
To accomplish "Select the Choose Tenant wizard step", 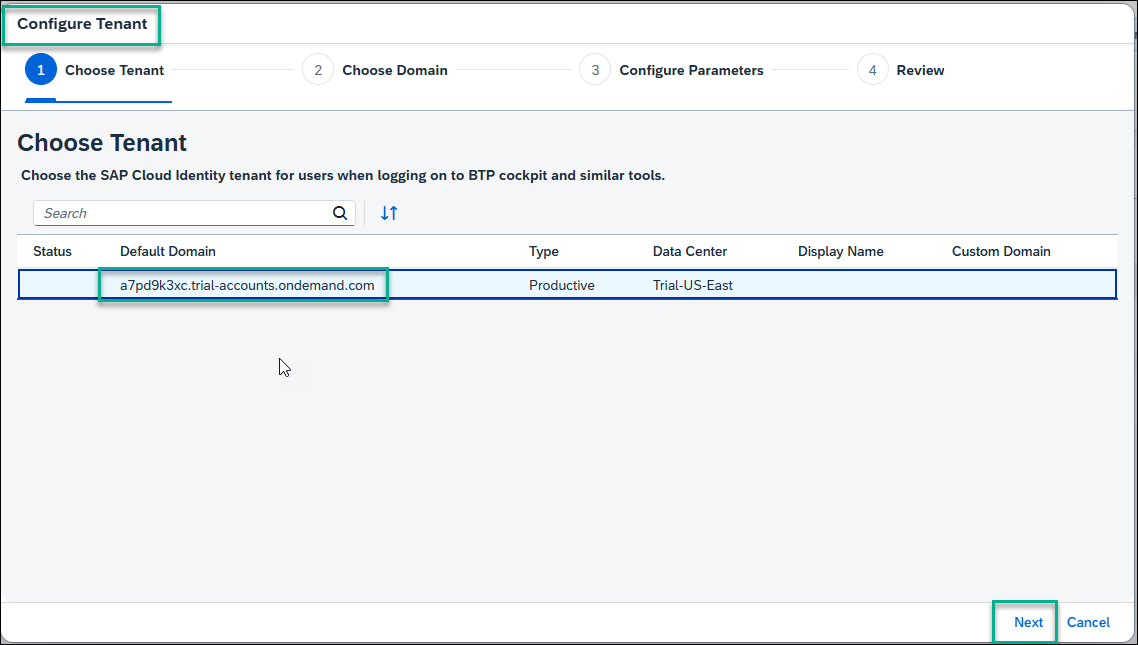I will click(94, 70).
